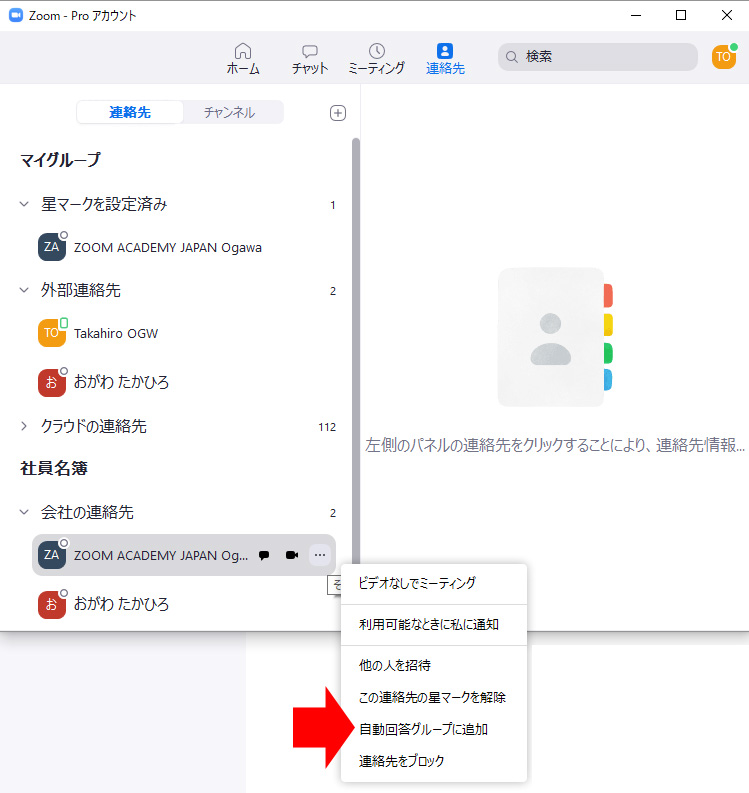Choose ビデオなしでミーティング from context menu
The height and width of the screenshot is (793, 749).
[x=417, y=583]
